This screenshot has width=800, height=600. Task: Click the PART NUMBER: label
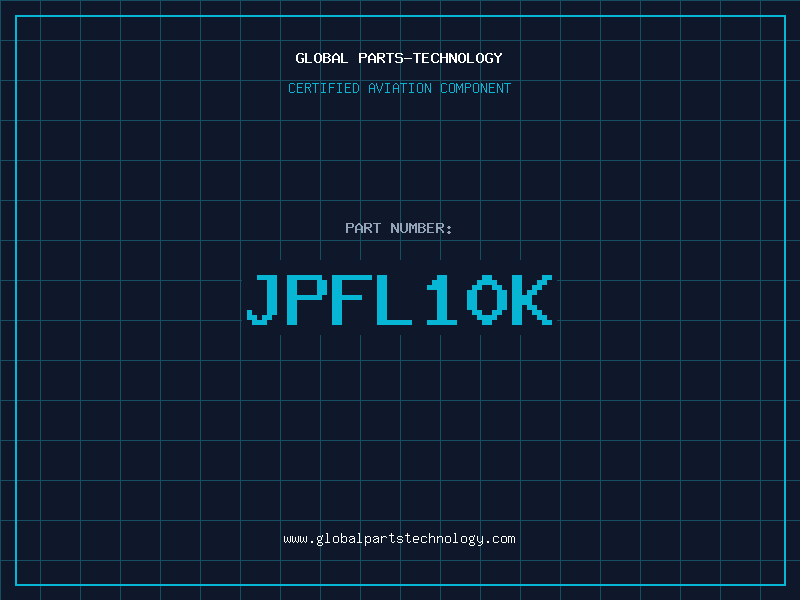[x=398, y=228]
